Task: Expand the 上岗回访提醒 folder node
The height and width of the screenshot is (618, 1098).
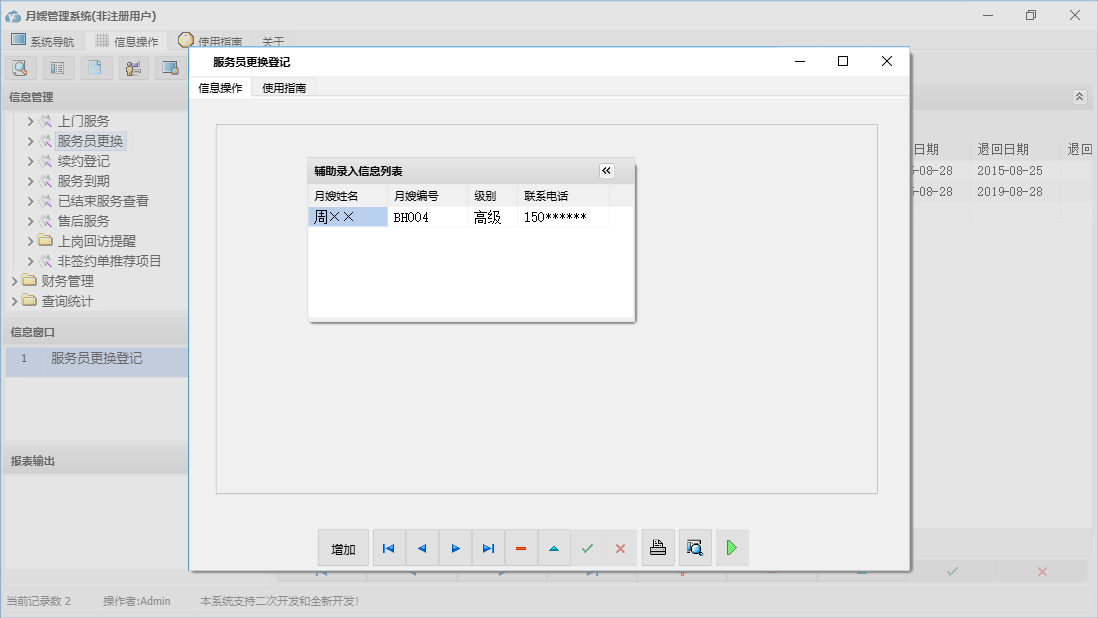Action: [x=30, y=241]
